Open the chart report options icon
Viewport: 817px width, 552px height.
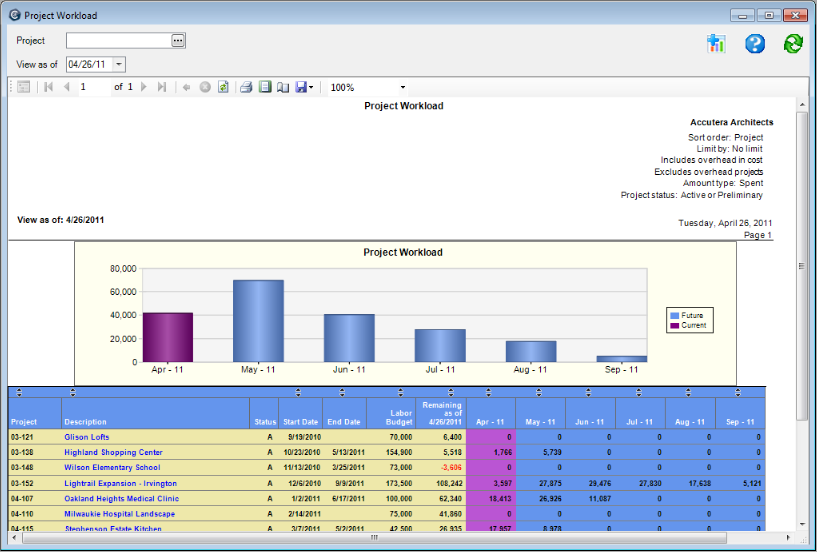pos(715,43)
